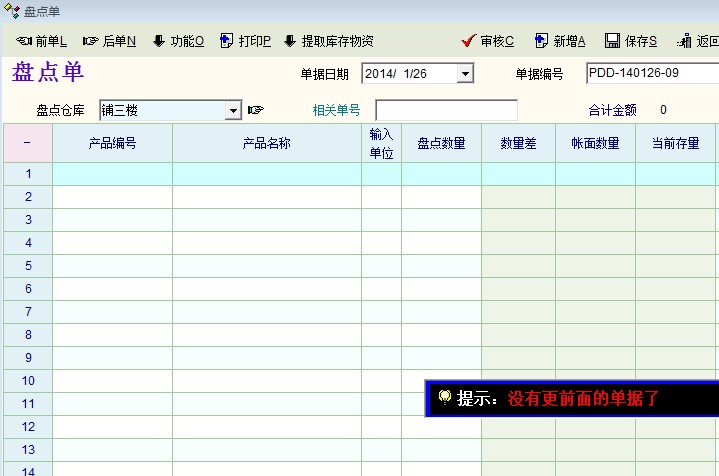Screen dimensions: 719x476
Task: Expand the 单据日期 date dropdown
Action: click(465, 73)
